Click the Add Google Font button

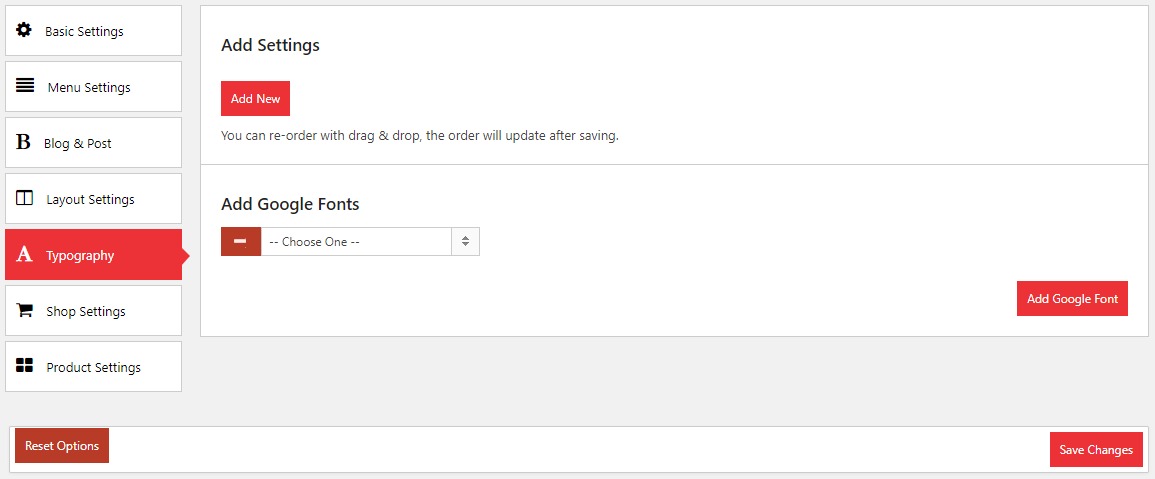[x=1072, y=299]
